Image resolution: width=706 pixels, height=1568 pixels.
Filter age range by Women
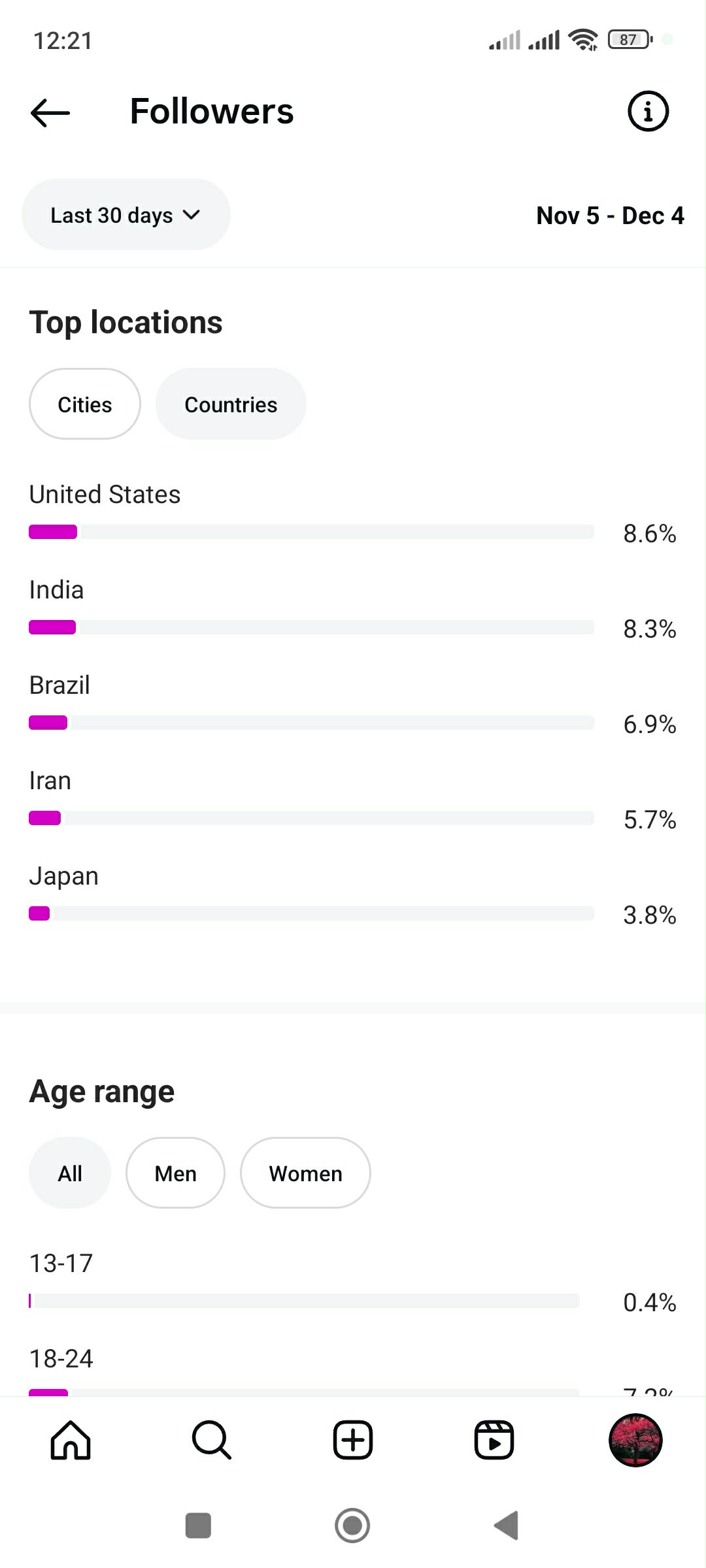tap(305, 1173)
